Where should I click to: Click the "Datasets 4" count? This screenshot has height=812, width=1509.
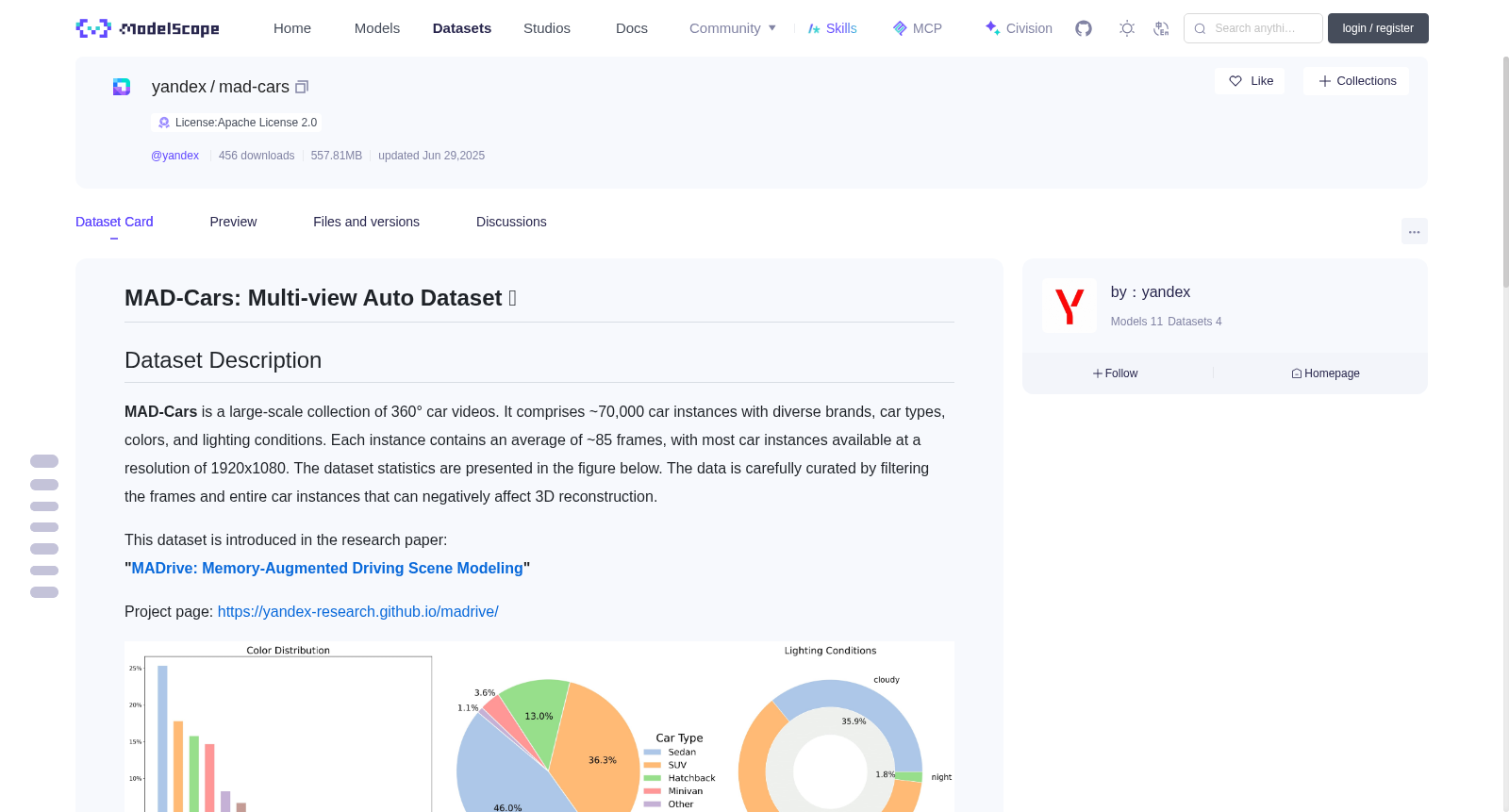click(x=1194, y=322)
